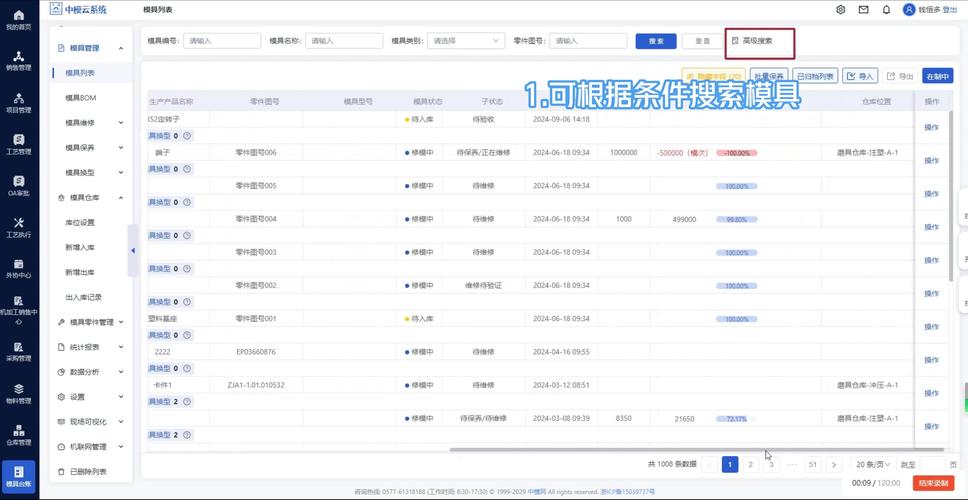Click the user avatar icon
The width and height of the screenshot is (968, 500).
coord(909,10)
